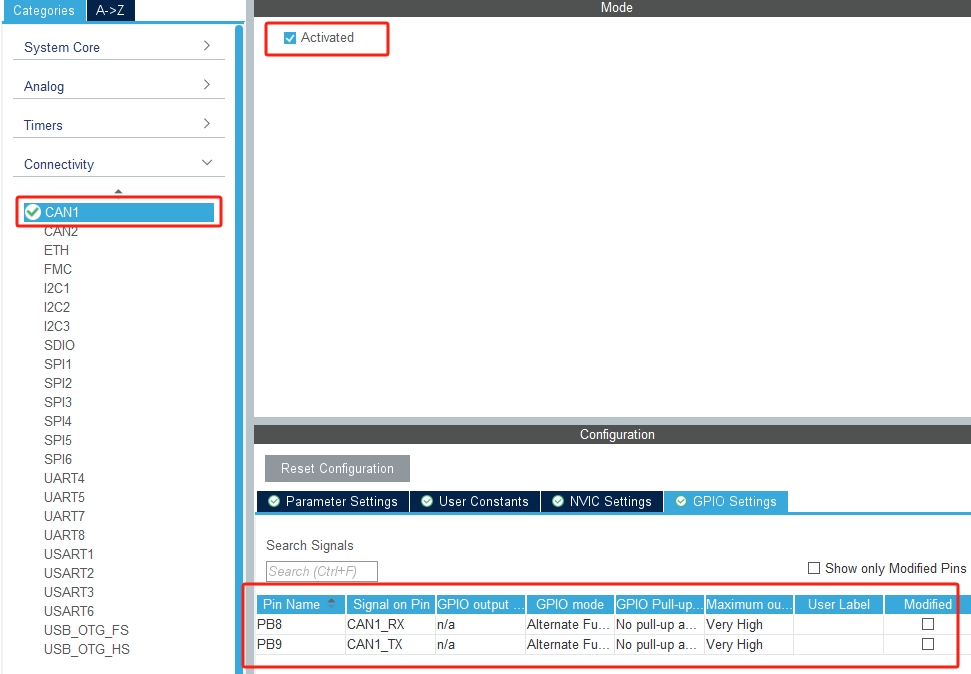
Task: Open the User Constants tab
Action: [475, 501]
